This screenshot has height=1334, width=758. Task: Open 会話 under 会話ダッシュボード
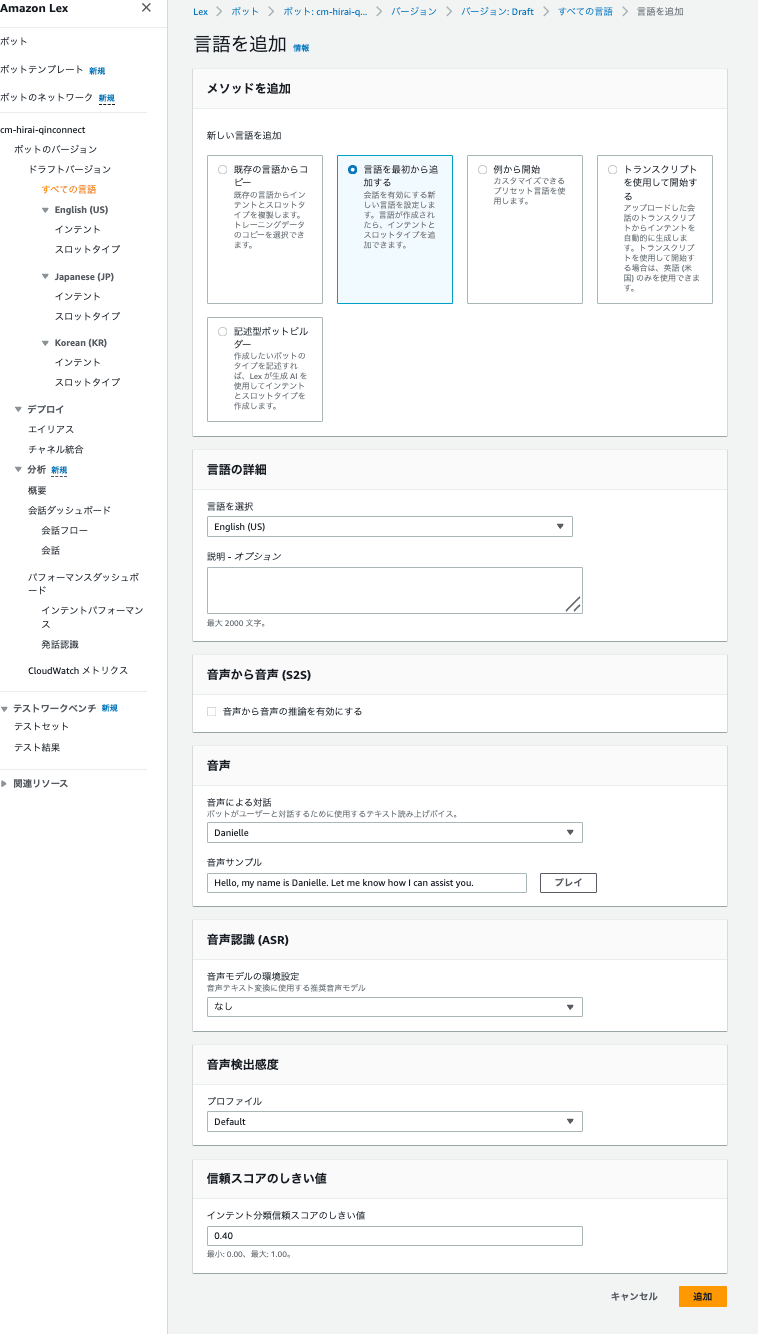(x=51, y=551)
